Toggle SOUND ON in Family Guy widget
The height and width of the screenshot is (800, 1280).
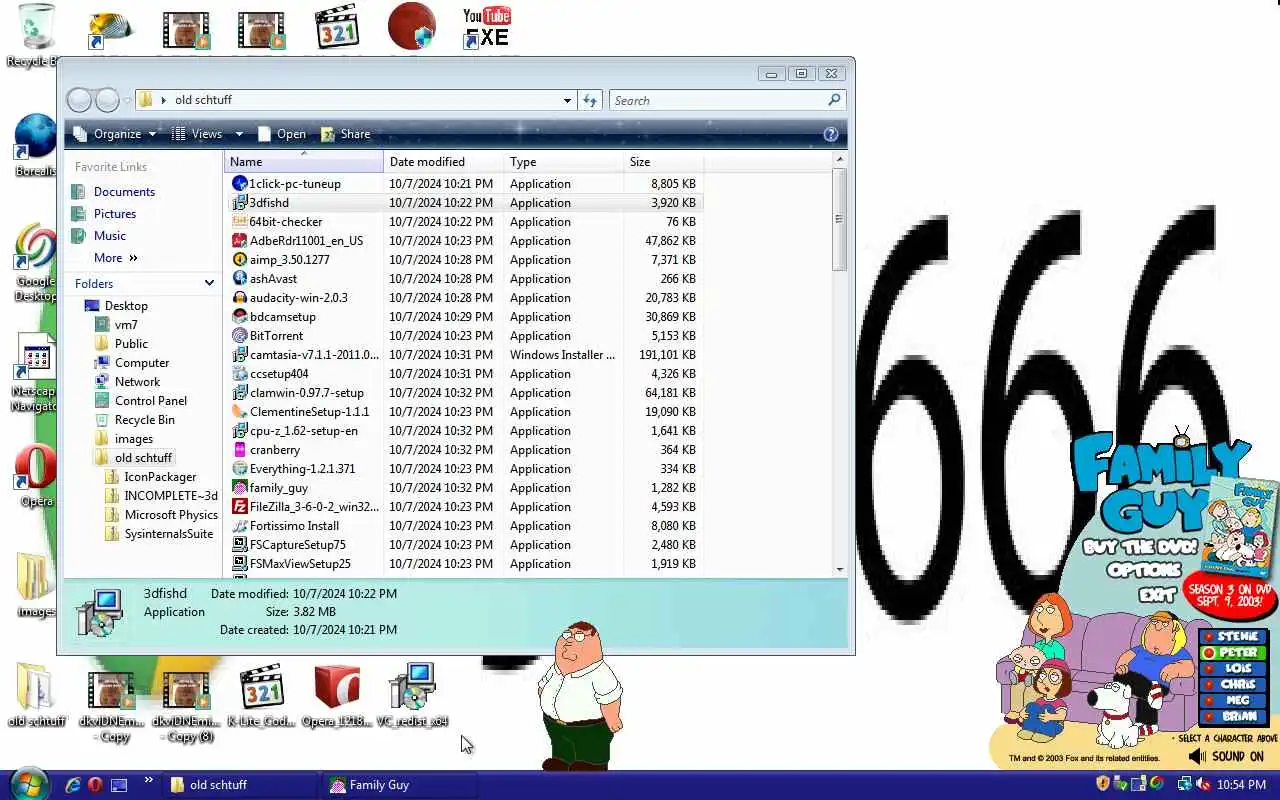(x=1228, y=757)
